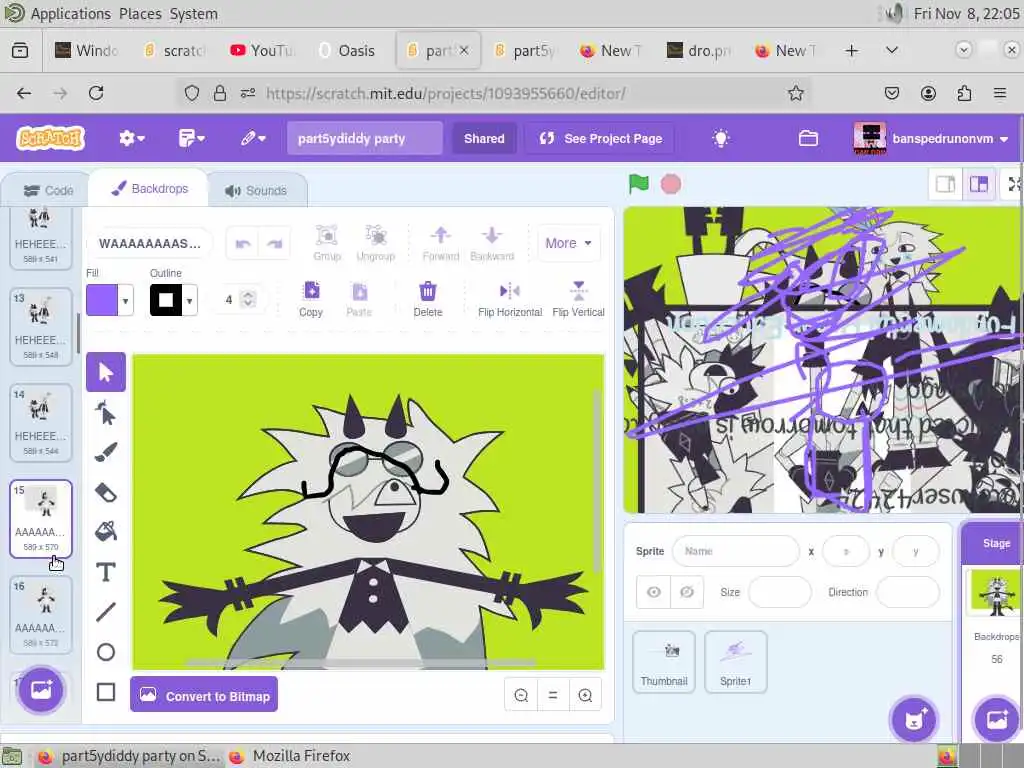This screenshot has width=1024, height=768.
Task: Open the Edit pencil menu
Action: click(x=252, y=138)
